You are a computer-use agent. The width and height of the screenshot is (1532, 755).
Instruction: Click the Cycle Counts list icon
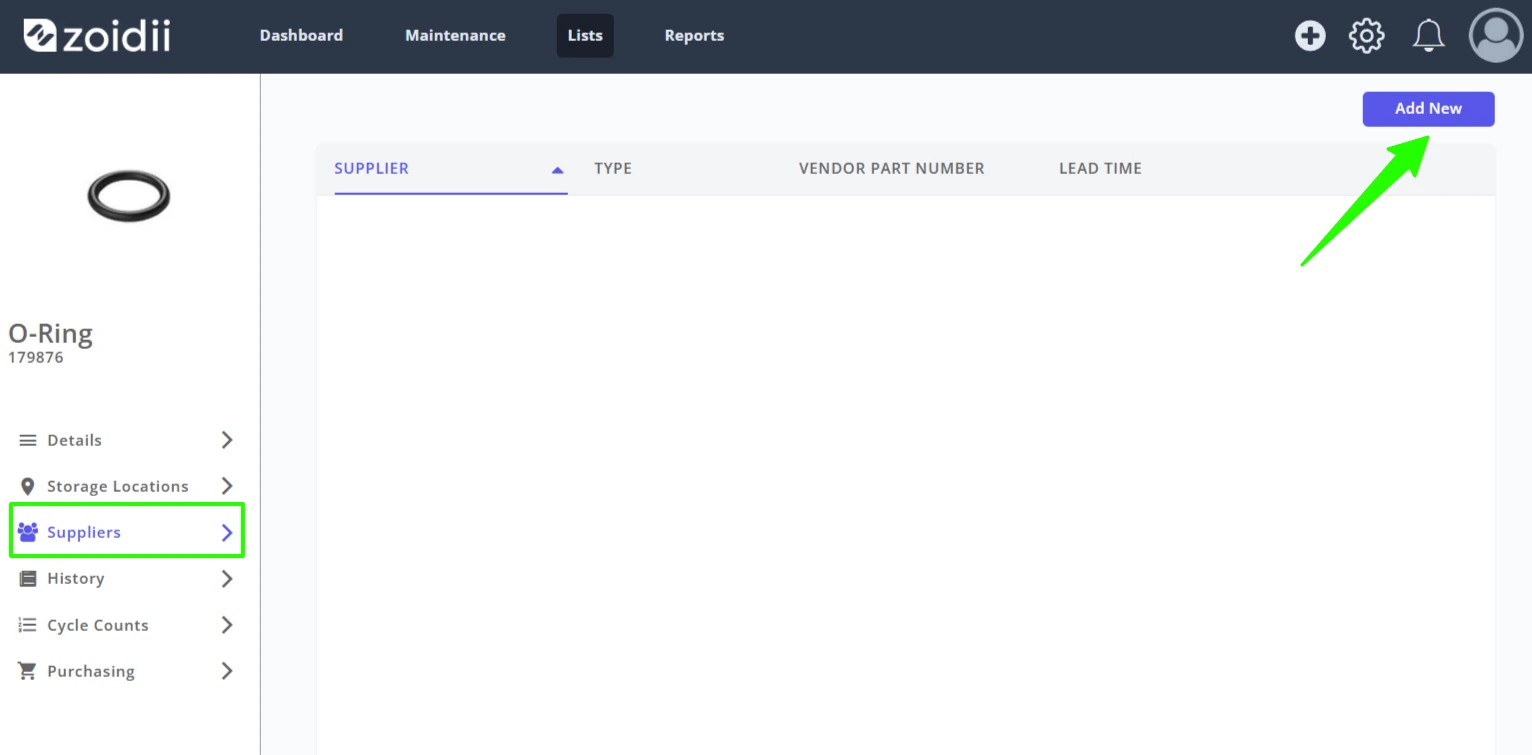pyautogui.click(x=28, y=625)
